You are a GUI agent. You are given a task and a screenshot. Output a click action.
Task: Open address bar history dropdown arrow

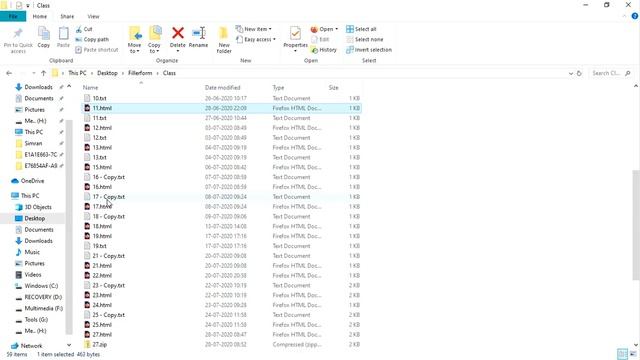click(x=571, y=73)
